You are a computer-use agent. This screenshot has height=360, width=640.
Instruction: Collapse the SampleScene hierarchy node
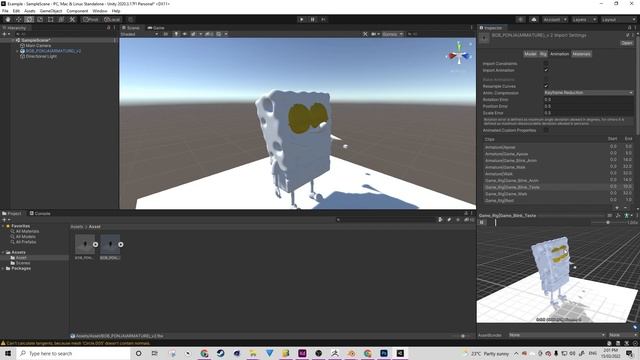(13, 40)
